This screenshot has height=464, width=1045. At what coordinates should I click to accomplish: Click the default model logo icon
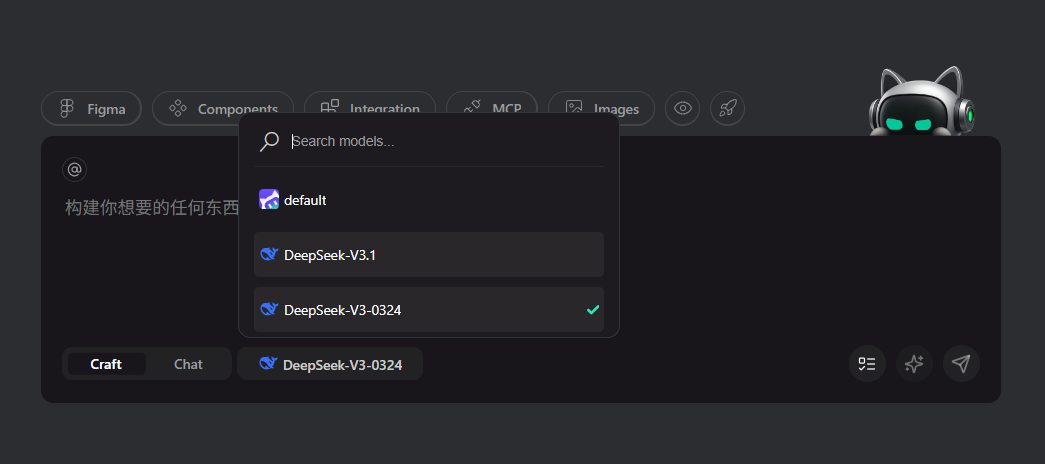[269, 199]
